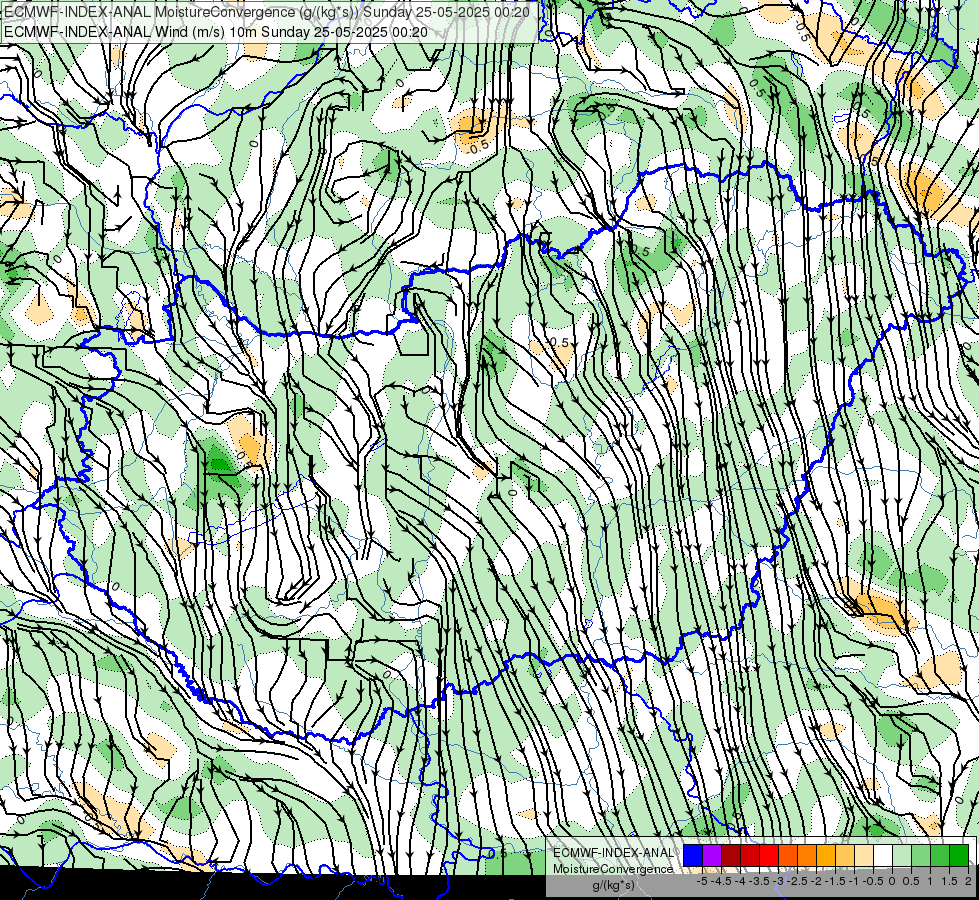Click the "Wind (m/s) 10m" title line

tap(215, 32)
